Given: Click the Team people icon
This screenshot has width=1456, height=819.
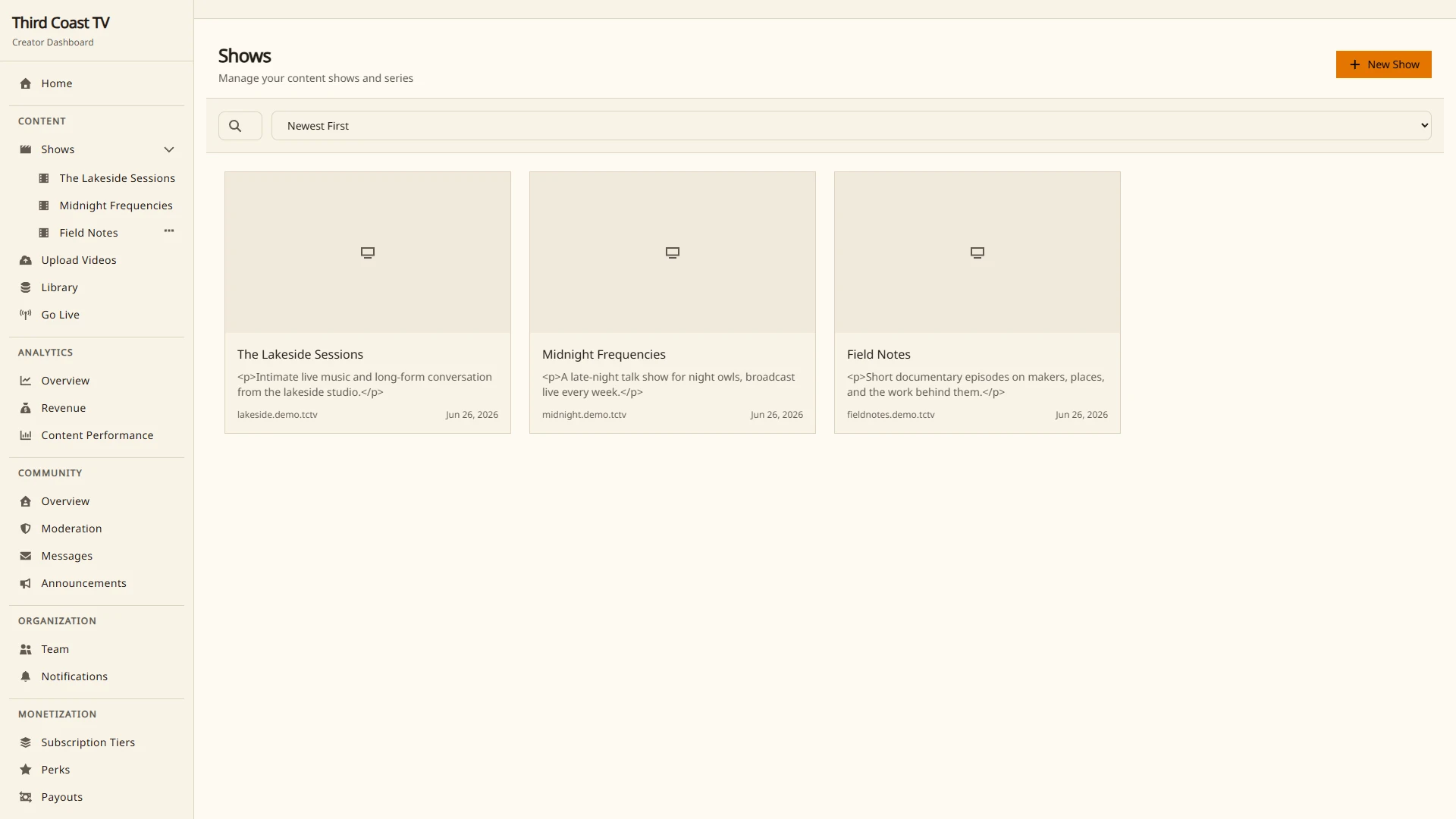Looking at the screenshot, I should pos(26,649).
